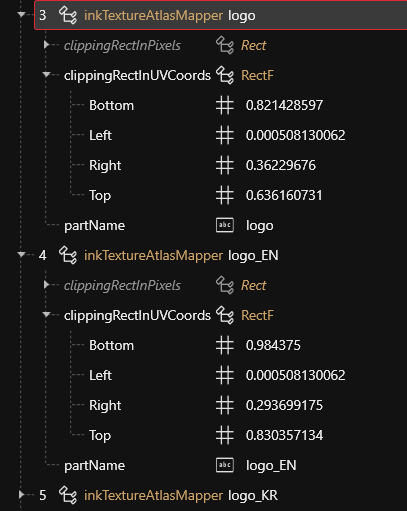Click Left value 0.000508130062 in entry 3
Viewport: 407px width, 511px height.
click(296, 135)
